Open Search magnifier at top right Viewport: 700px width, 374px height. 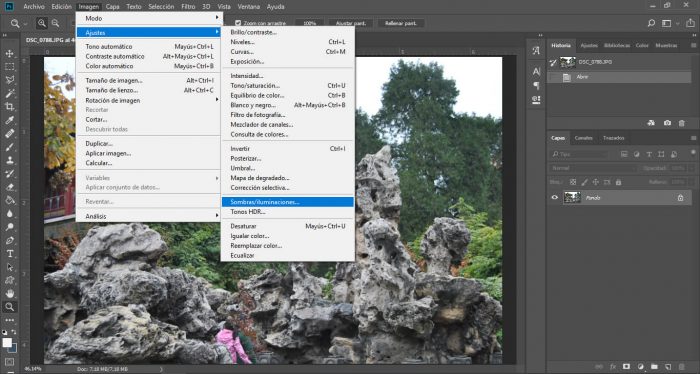tap(651, 23)
